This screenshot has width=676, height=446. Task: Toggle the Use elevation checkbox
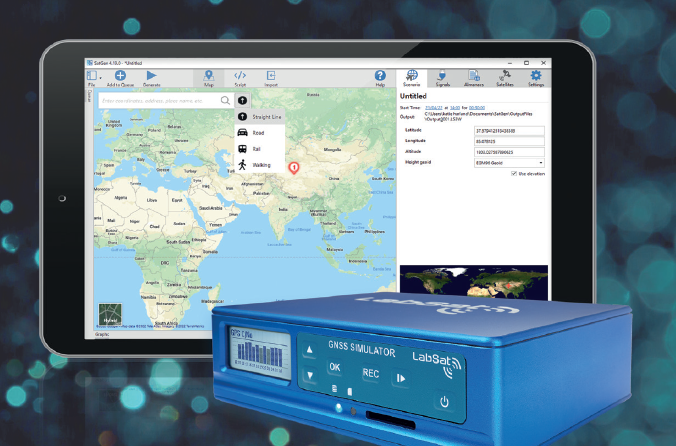pyautogui.click(x=513, y=174)
